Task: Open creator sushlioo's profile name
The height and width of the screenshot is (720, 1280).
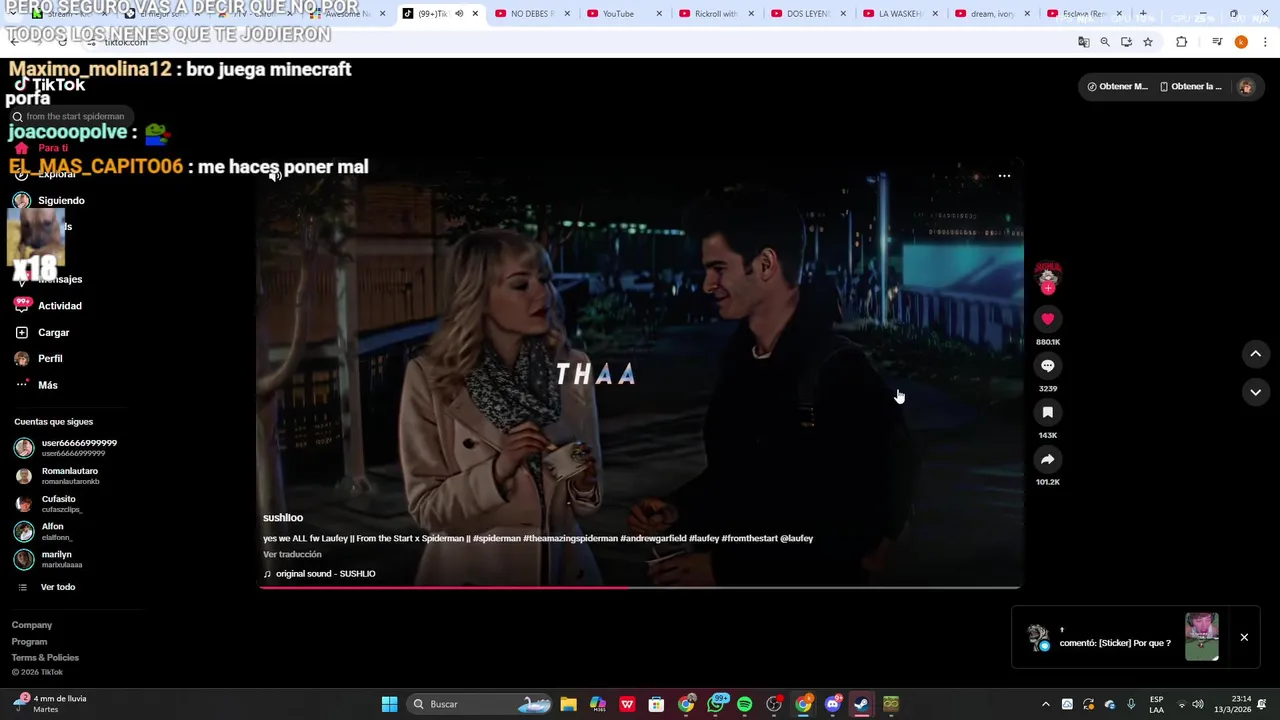Action: [283, 517]
